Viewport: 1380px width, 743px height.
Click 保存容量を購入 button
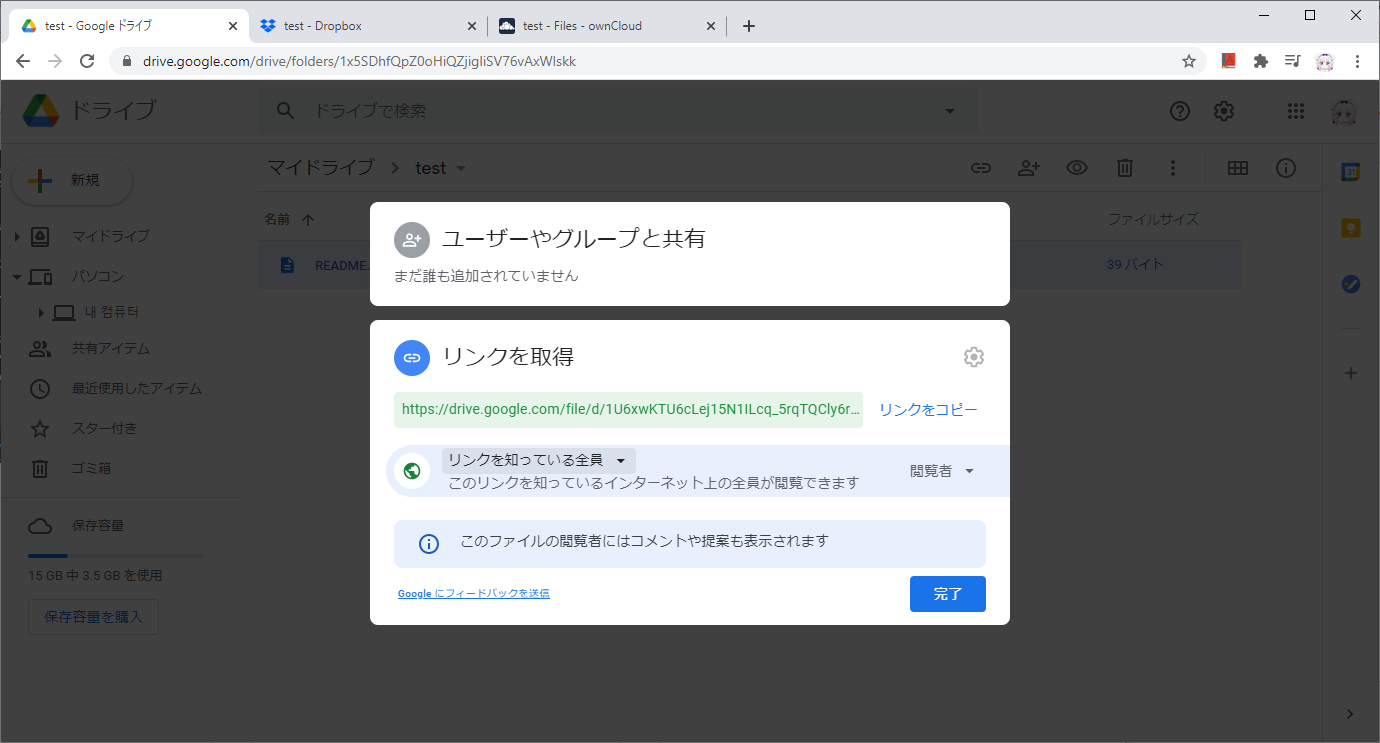click(93, 617)
